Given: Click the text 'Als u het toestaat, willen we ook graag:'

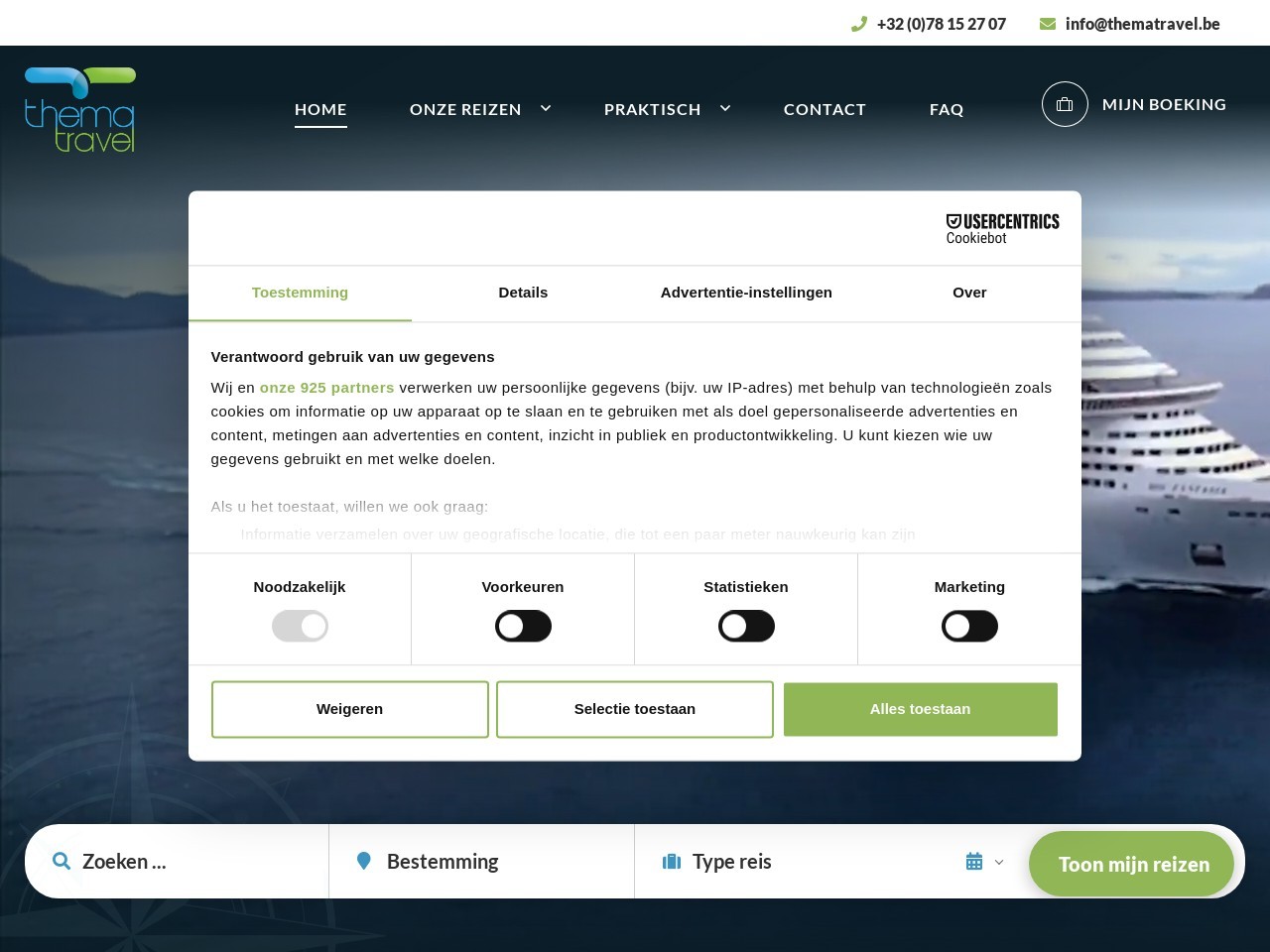Looking at the screenshot, I should [349, 507].
